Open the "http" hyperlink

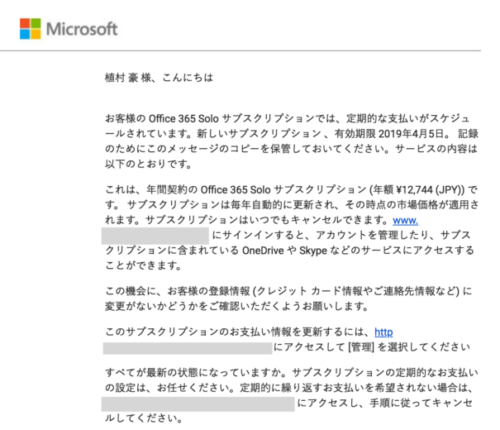click(383, 332)
